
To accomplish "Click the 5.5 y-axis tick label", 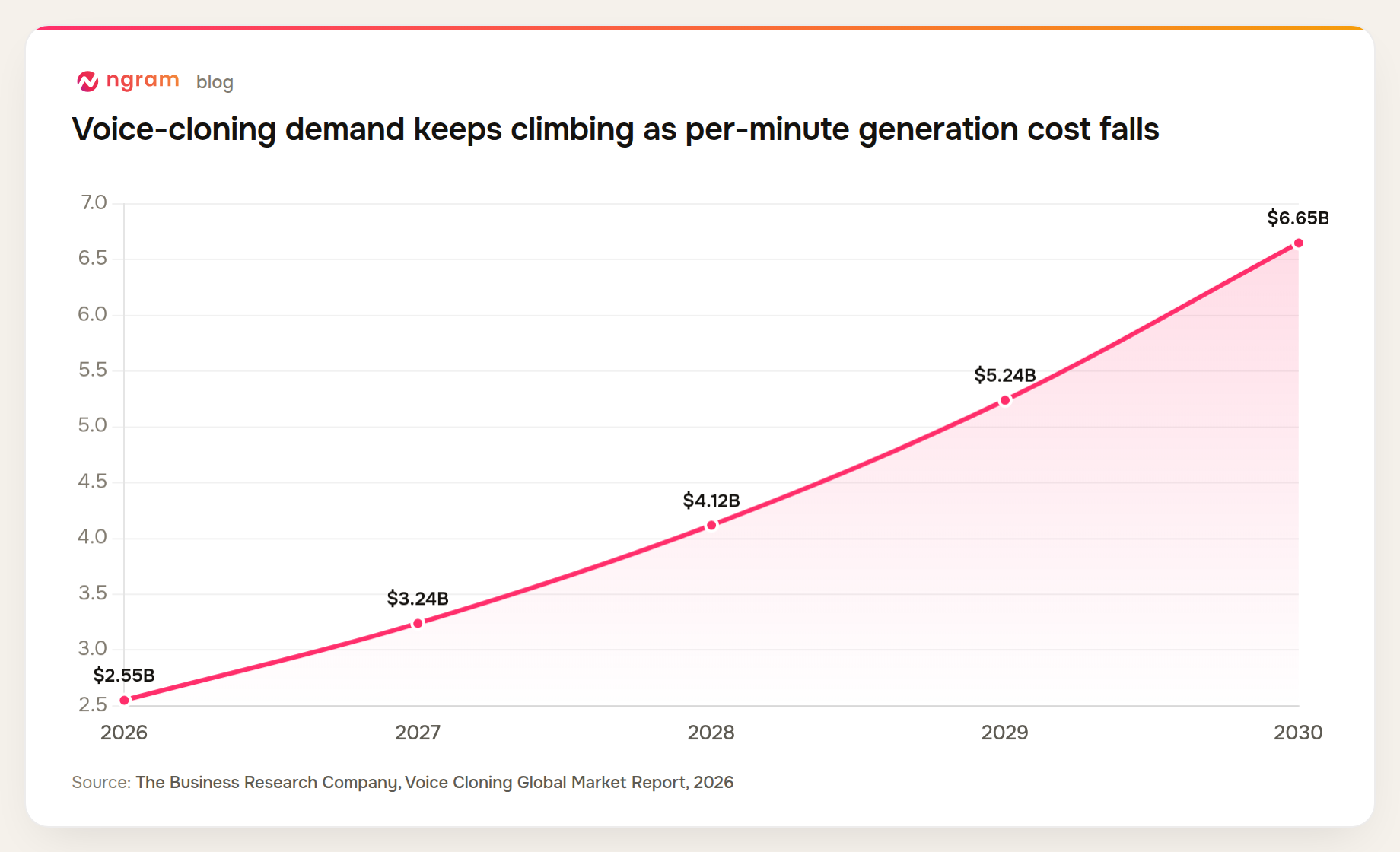I will 93,370.
